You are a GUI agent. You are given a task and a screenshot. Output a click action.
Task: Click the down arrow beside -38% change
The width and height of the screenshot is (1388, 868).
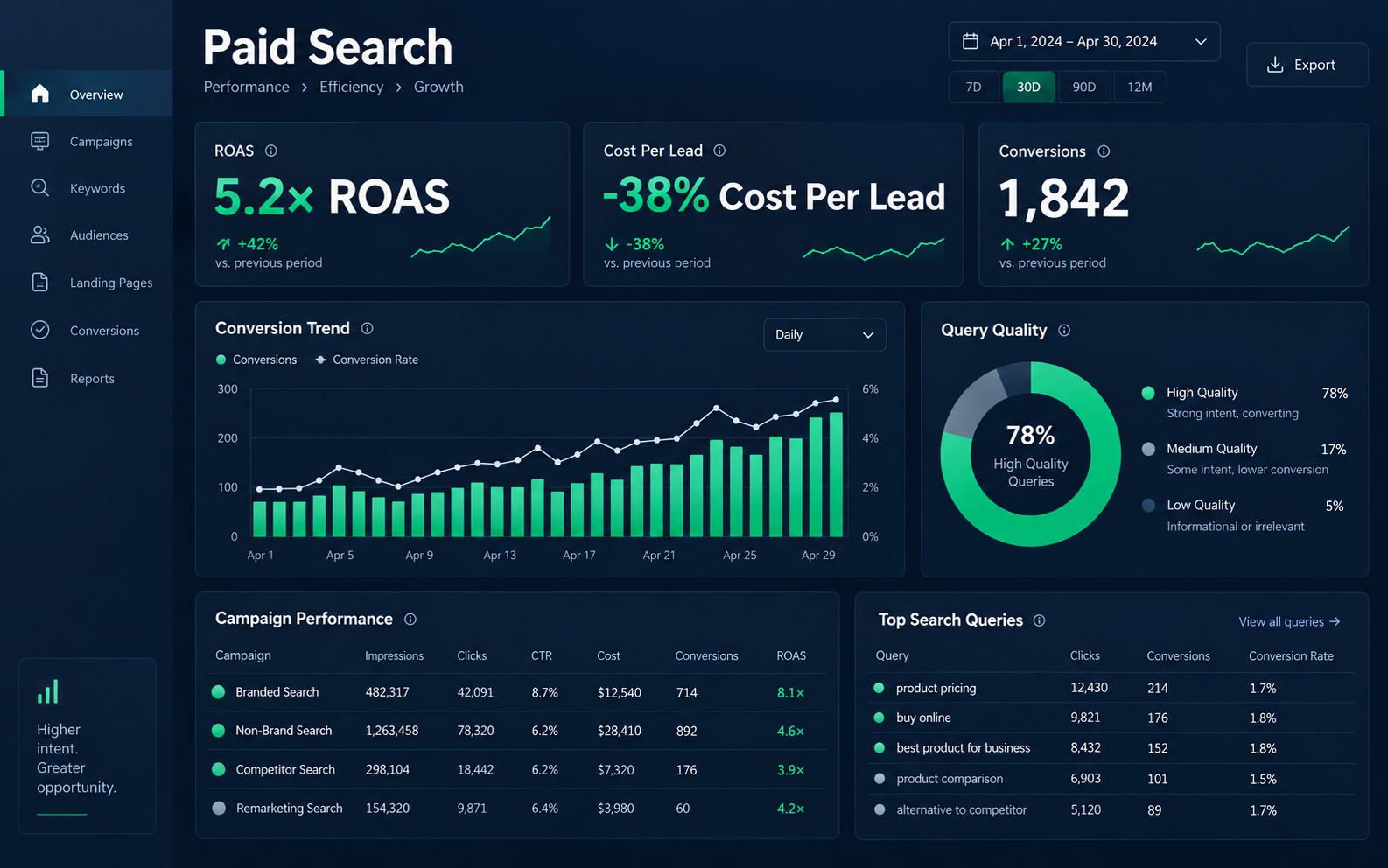coord(612,244)
